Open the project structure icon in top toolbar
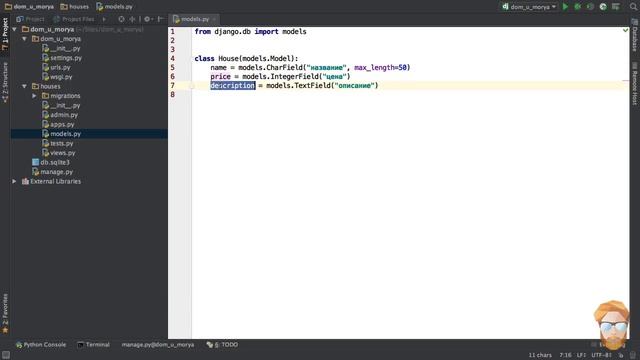640x360 pixels. click(616, 7)
